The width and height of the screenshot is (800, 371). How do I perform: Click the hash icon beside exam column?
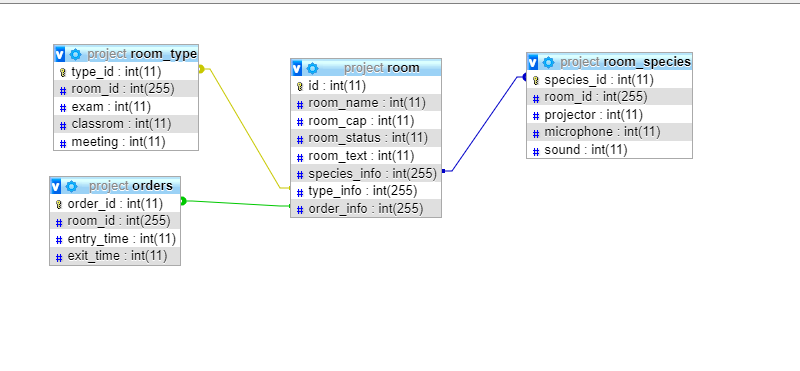tap(63, 108)
